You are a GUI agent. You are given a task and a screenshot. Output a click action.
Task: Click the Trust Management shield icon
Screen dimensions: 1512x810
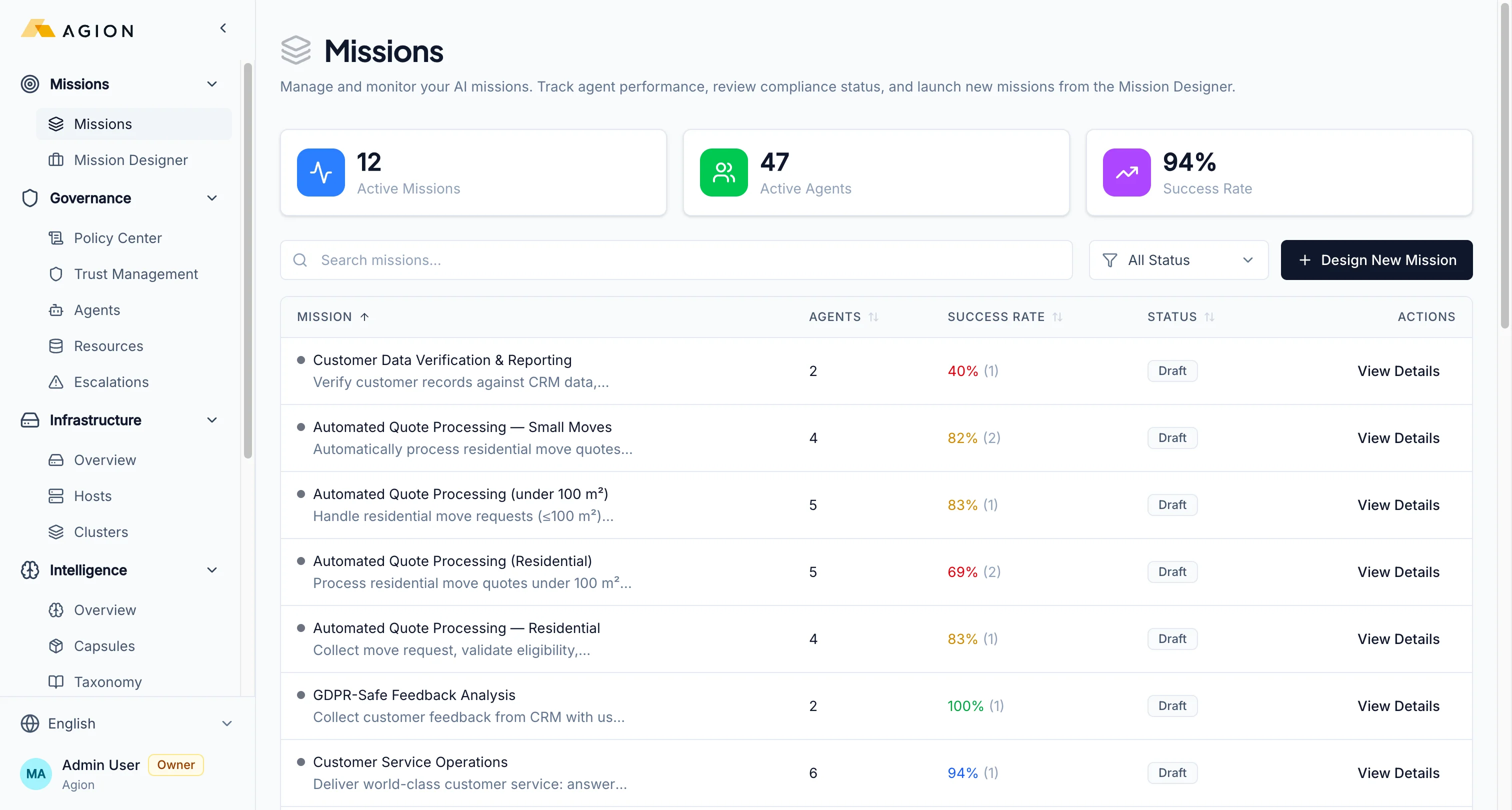point(56,273)
